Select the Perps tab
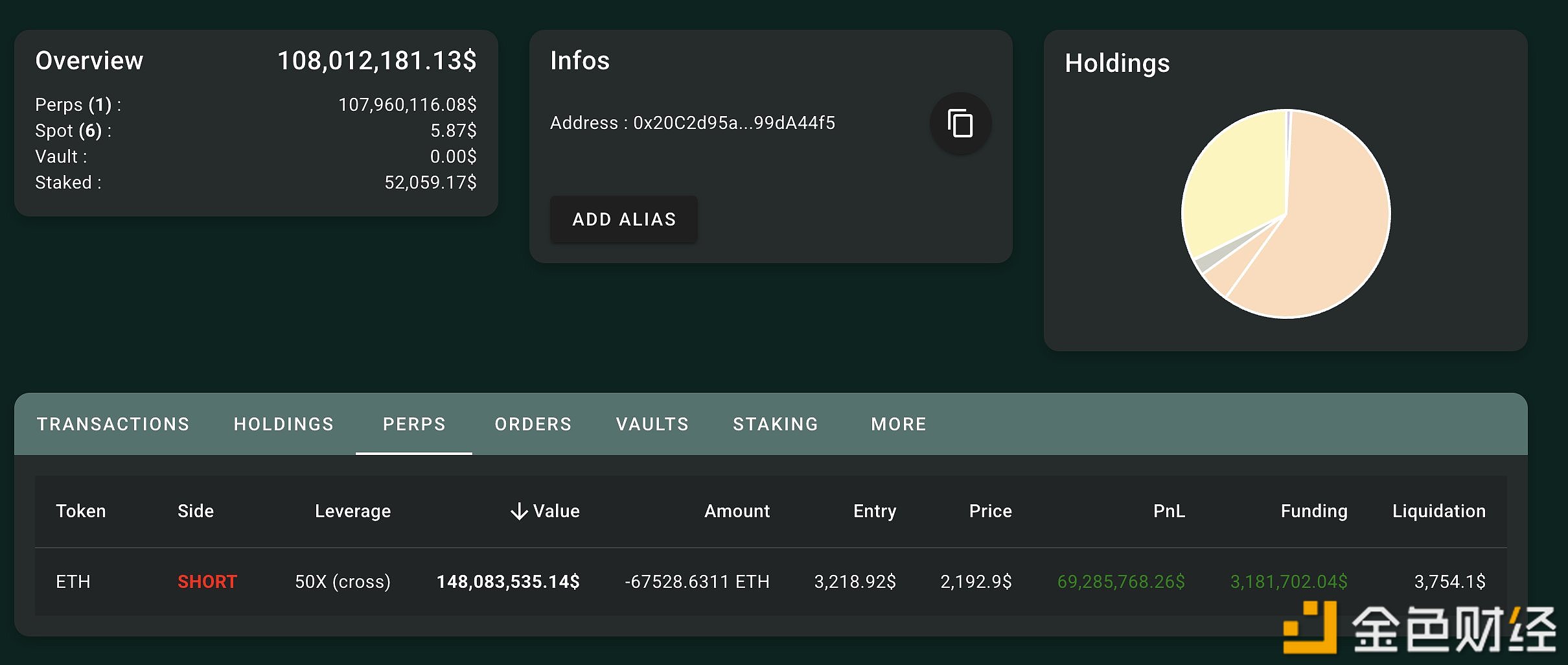The height and width of the screenshot is (665, 1568). point(414,424)
